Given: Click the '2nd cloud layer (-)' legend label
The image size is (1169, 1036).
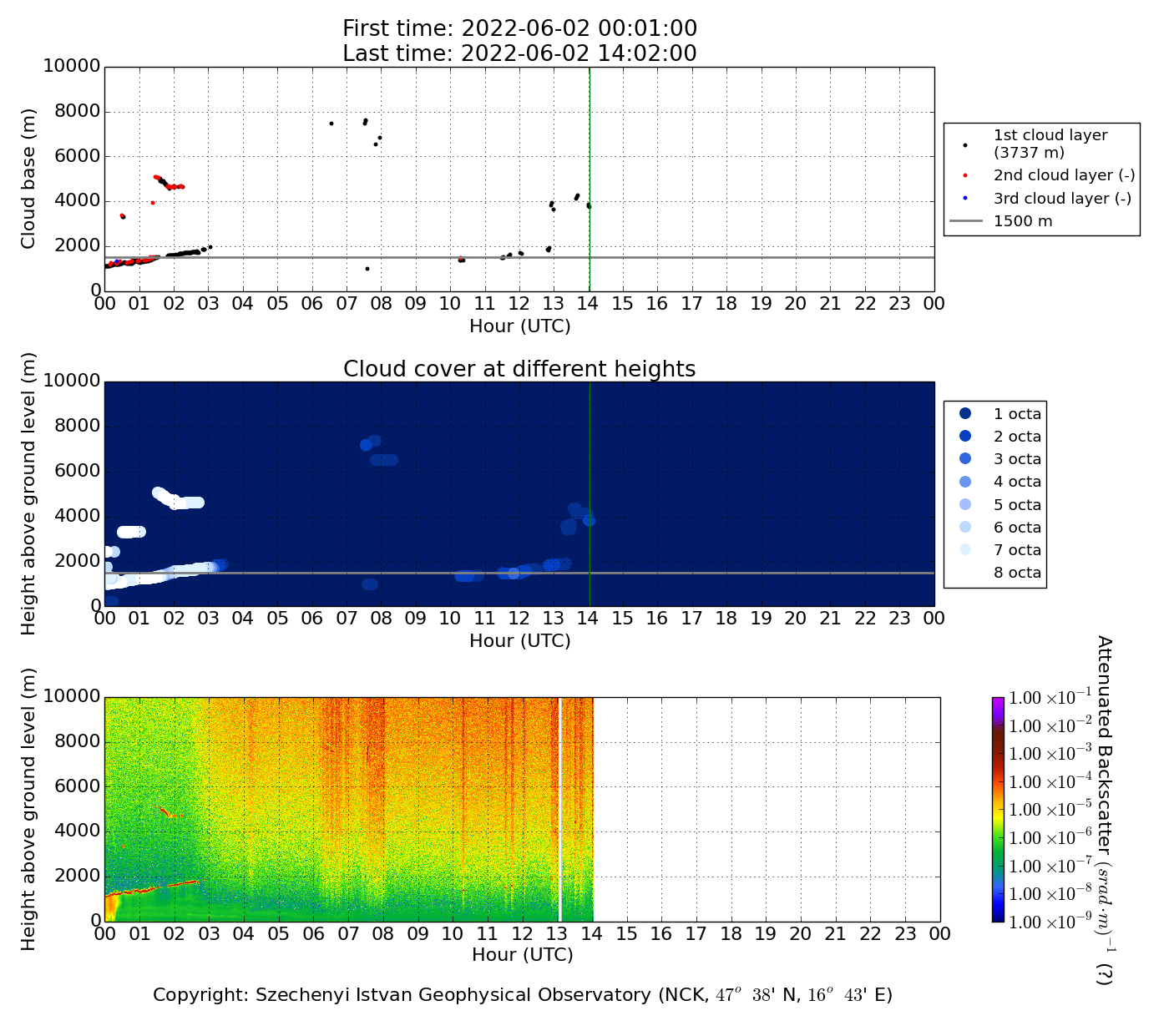Looking at the screenshot, I should [1064, 175].
